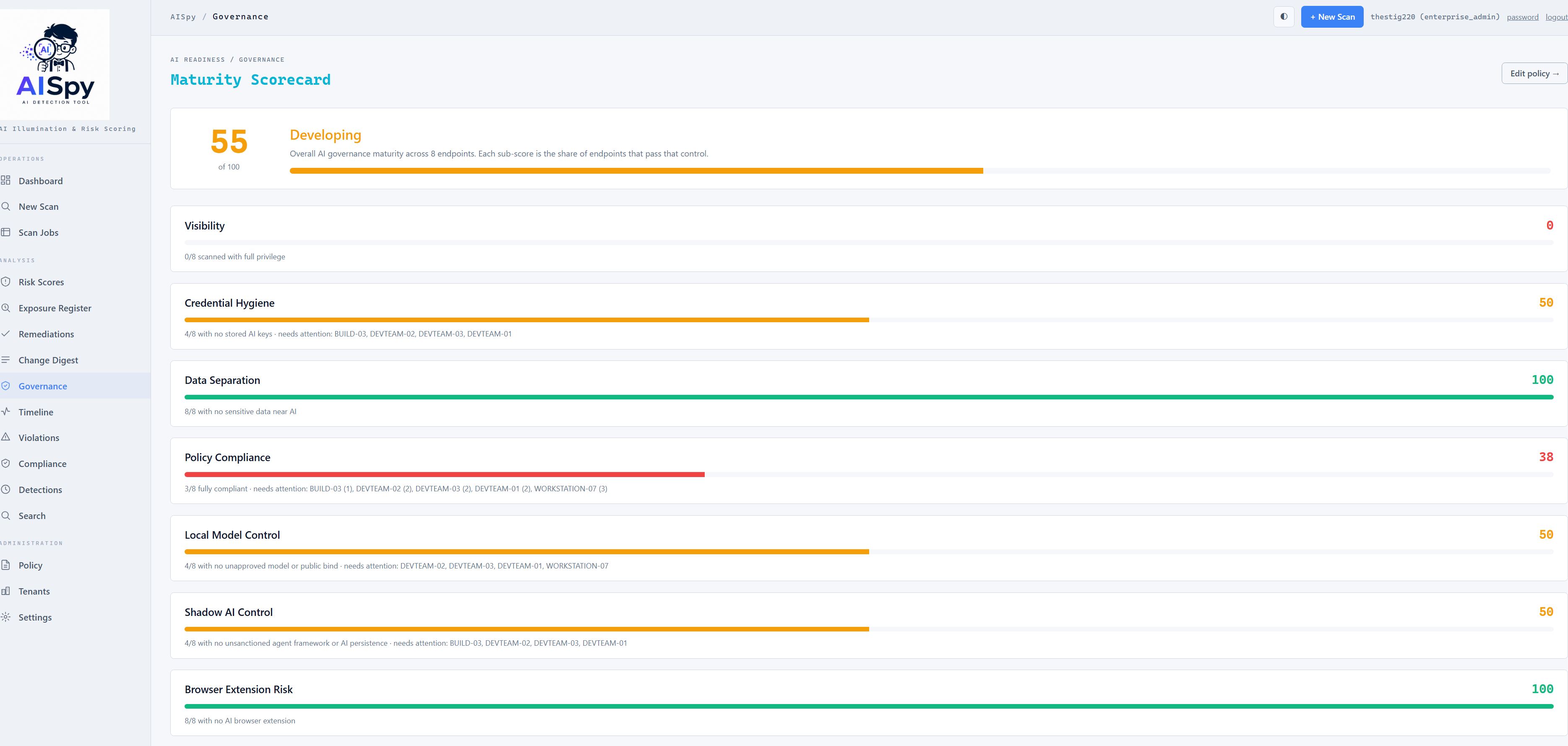This screenshot has width=1568, height=746.
Task: Click the Exposure Register icon
Action: tap(5, 308)
